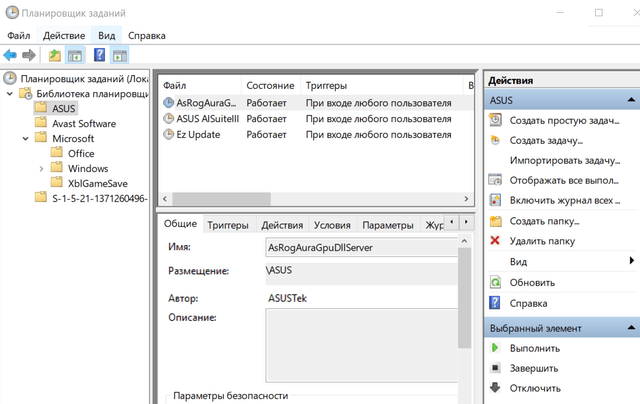
Task: Expand the Windows tree node
Action: pos(41,169)
